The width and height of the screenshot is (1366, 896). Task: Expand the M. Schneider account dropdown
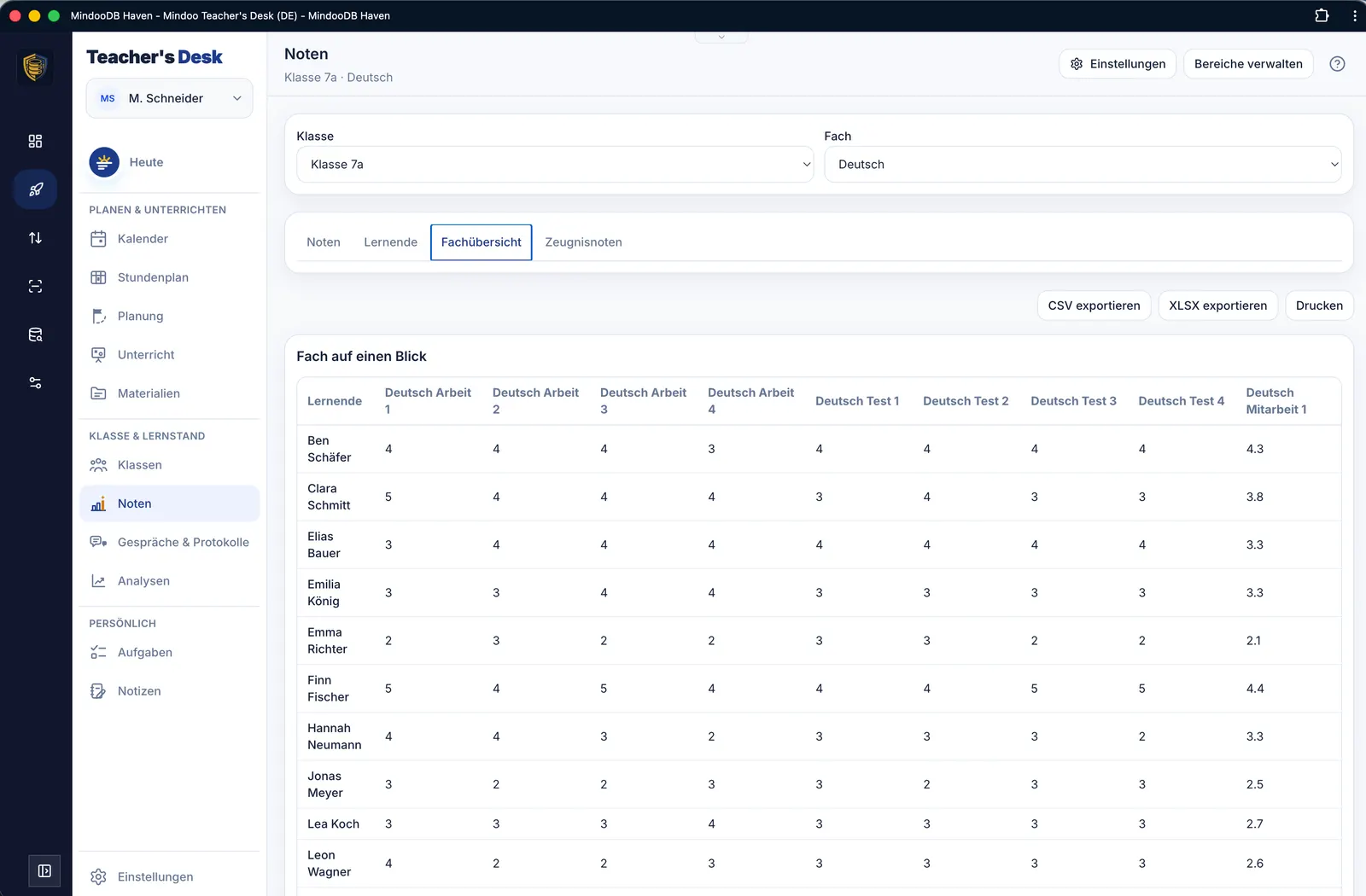(169, 98)
